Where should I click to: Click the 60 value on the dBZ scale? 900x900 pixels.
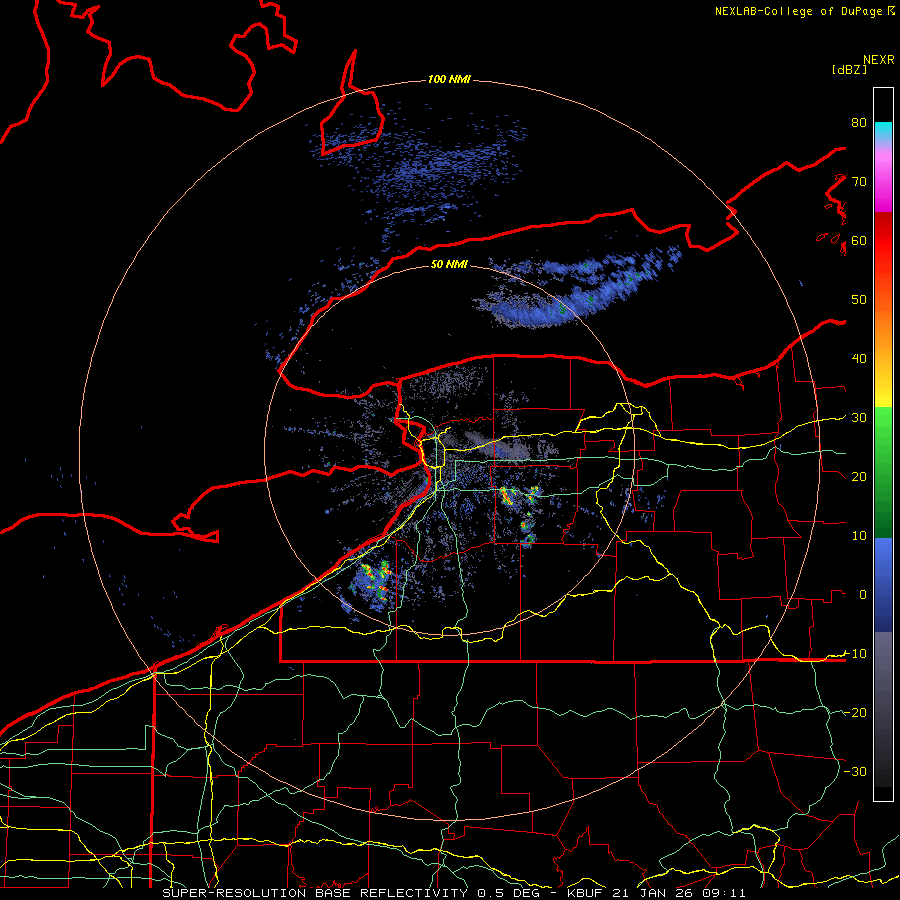coord(859,240)
